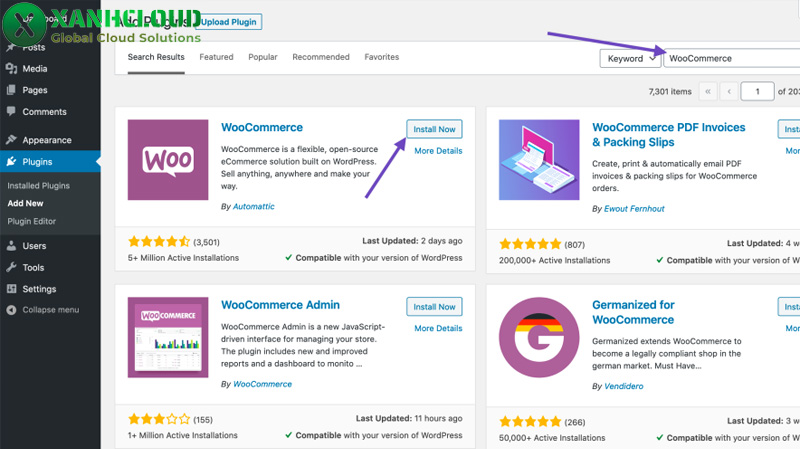Open More Details for WooCommerce plugin
This screenshot has width=800, height=449.
438,151
